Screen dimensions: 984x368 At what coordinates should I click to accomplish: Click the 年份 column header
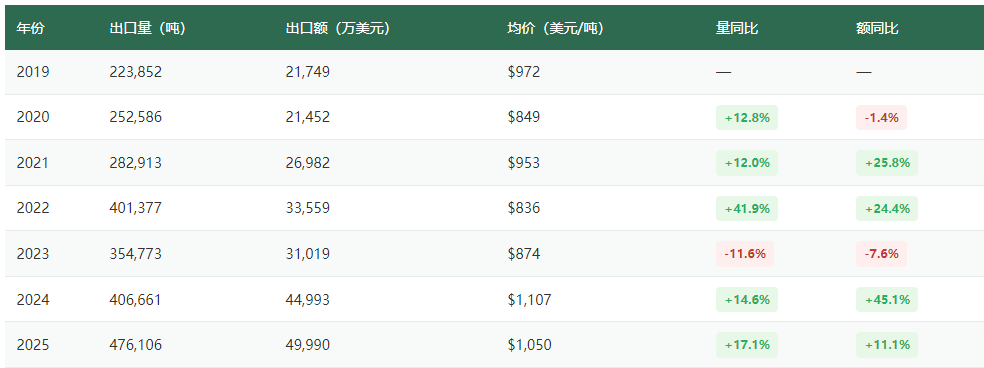pyautogui.click(x=30, y=28)
